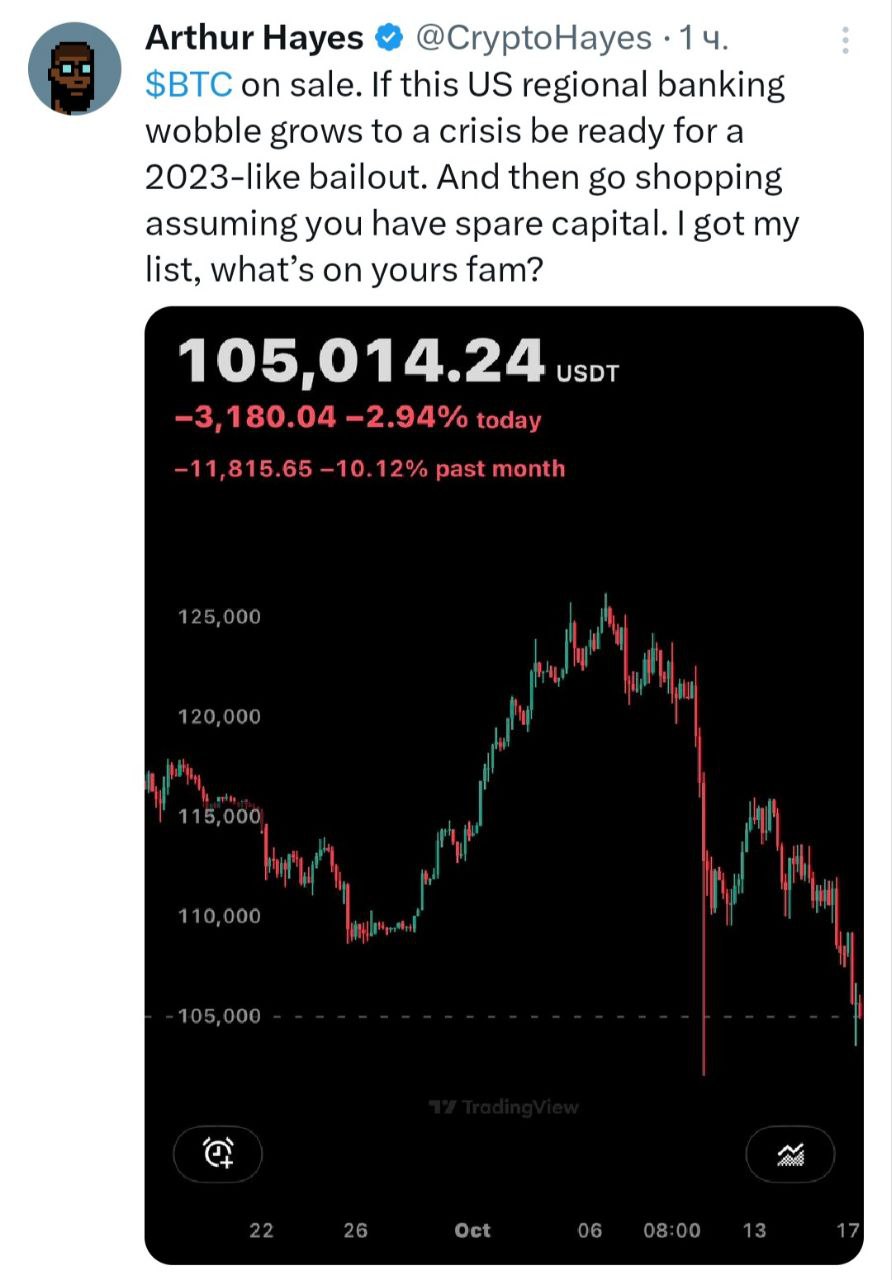892x1280 pixels.
Task: Click the 115,000 price axis label
Action: [219, 817]
